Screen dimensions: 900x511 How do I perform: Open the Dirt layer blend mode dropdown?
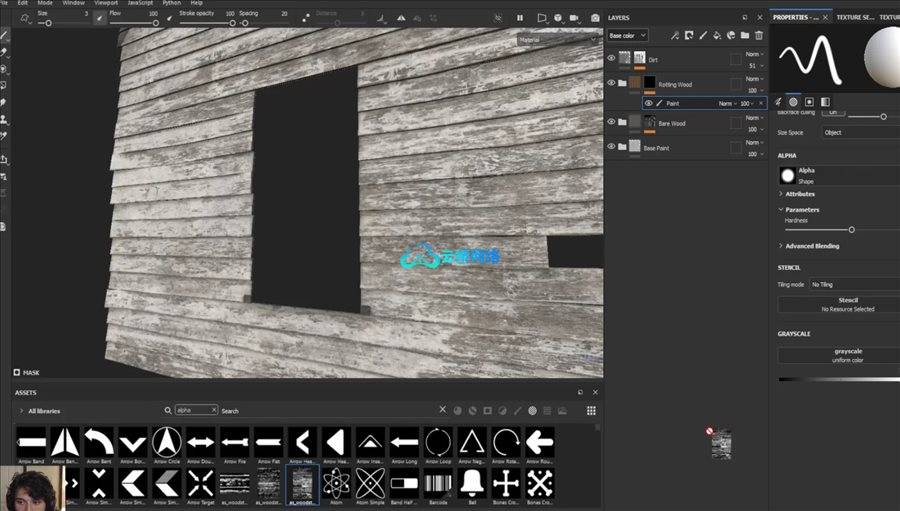[754, 54]
